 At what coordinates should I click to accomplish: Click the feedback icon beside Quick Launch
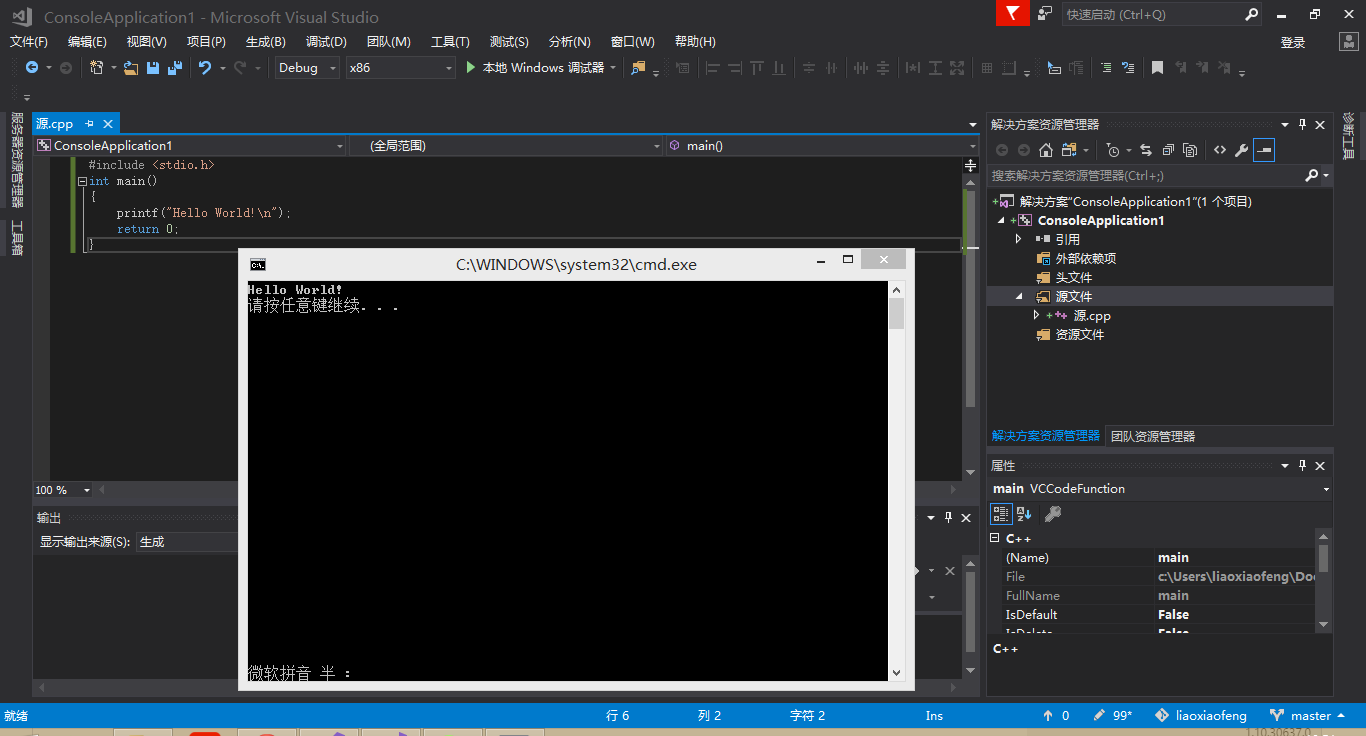pyautogui.click(x=1045, y=14)
